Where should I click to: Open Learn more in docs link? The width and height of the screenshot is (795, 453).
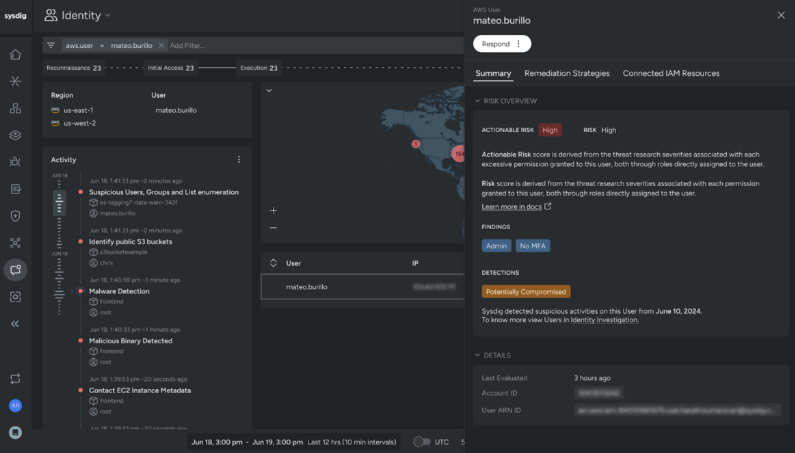click(511, 206)
